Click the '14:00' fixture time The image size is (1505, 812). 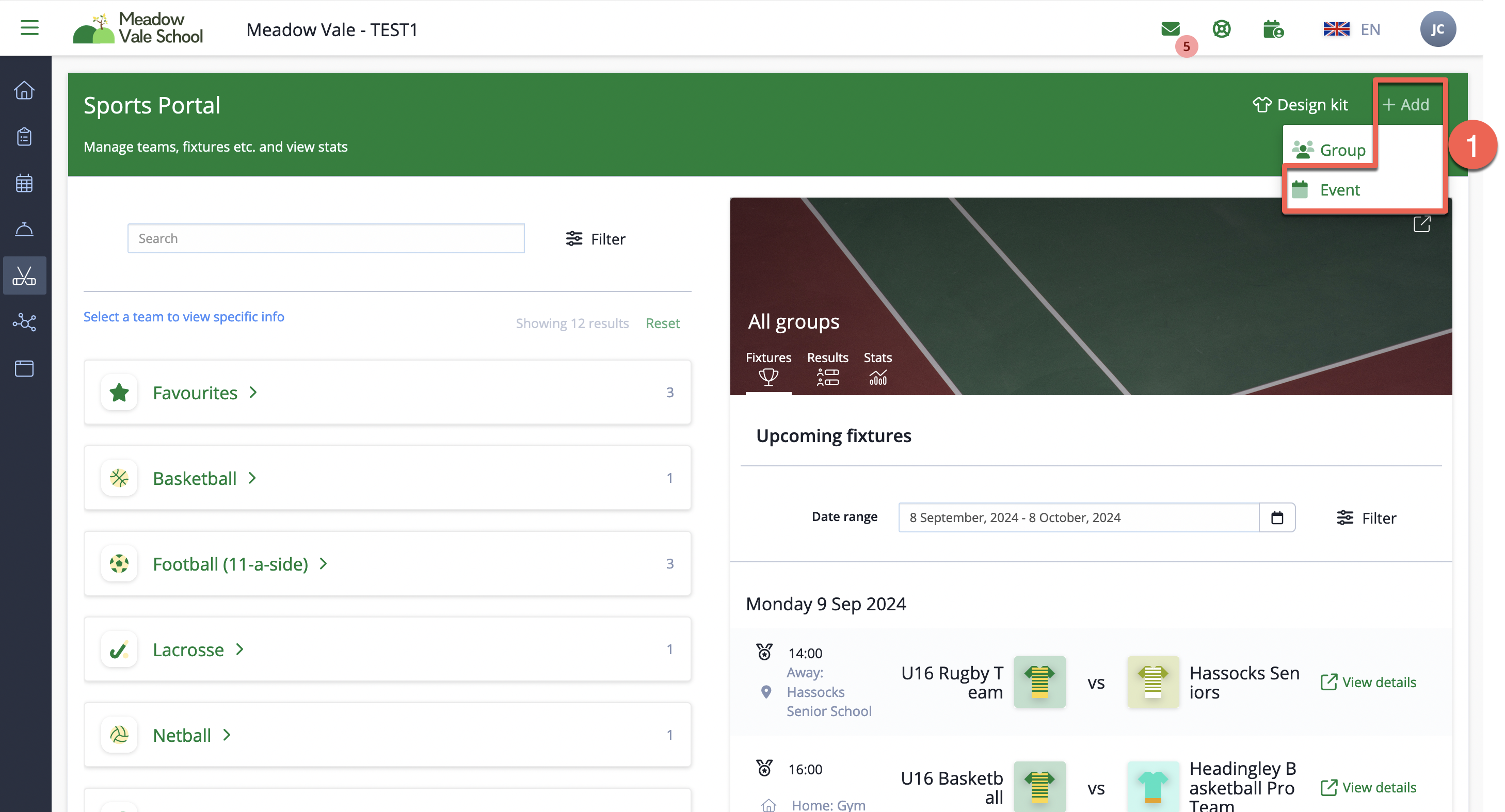pos(805,653)
